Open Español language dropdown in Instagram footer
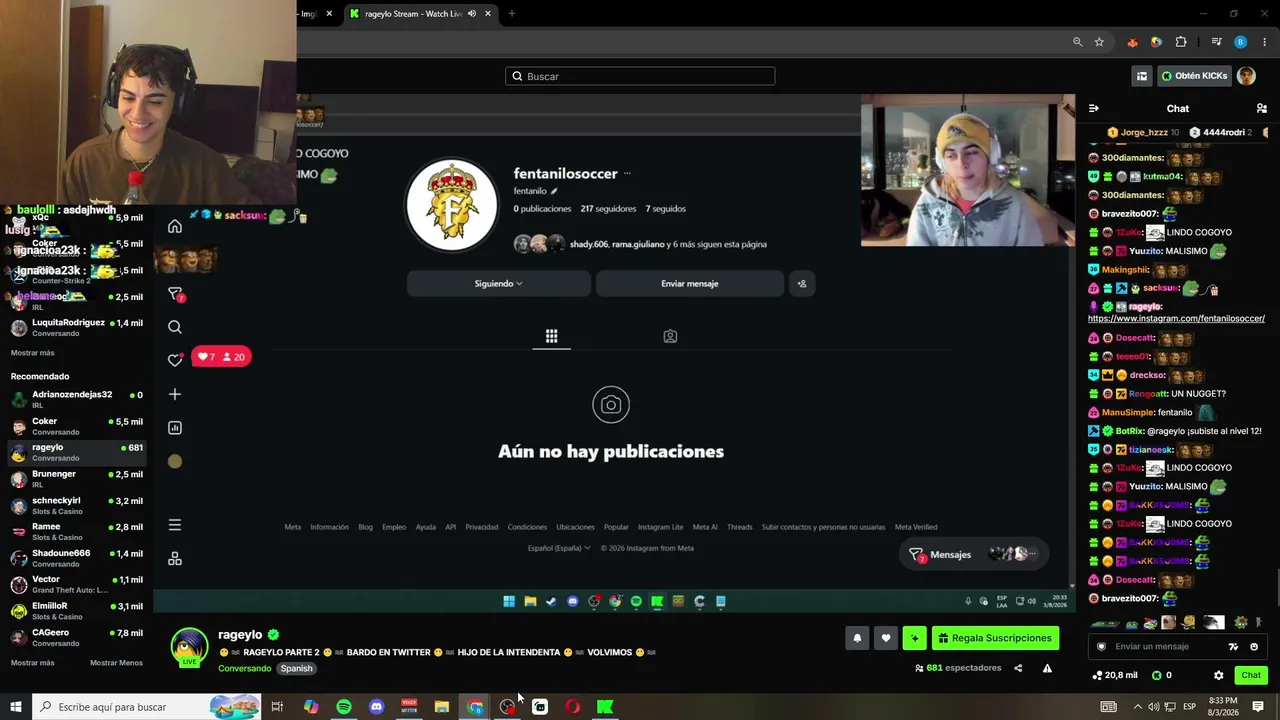The width and height of the screenshot is (1280, 720). pos(559,548)
